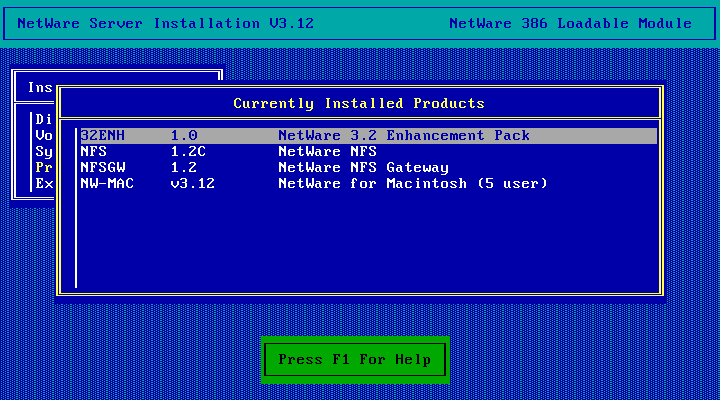Image resolution: width=720 pixels, height=400 pixels.
Task: Click the Press F1 For Help box
Action: click(355, 360)
